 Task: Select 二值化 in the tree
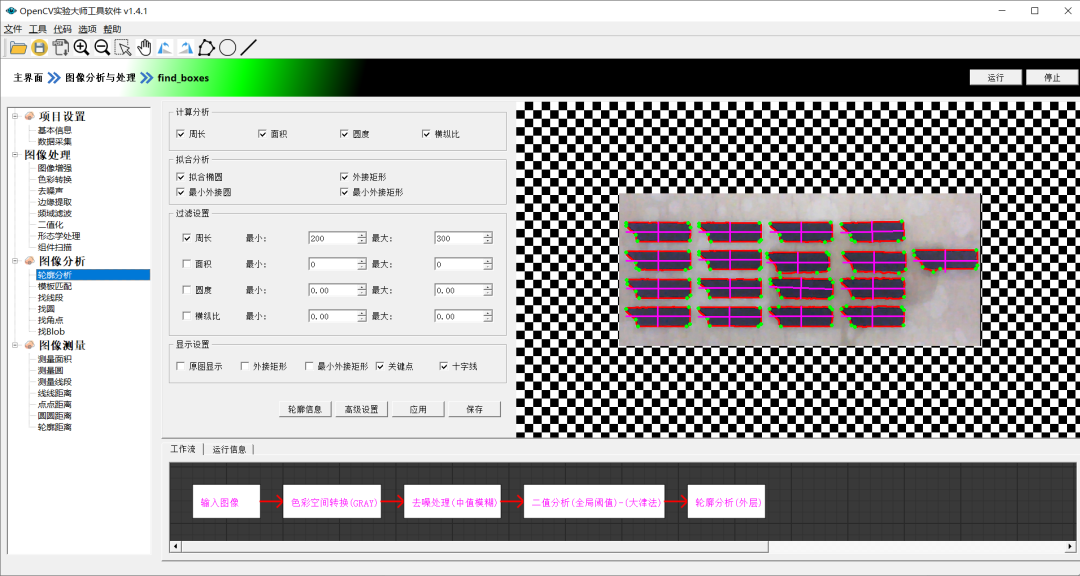(x=50, y=225)
